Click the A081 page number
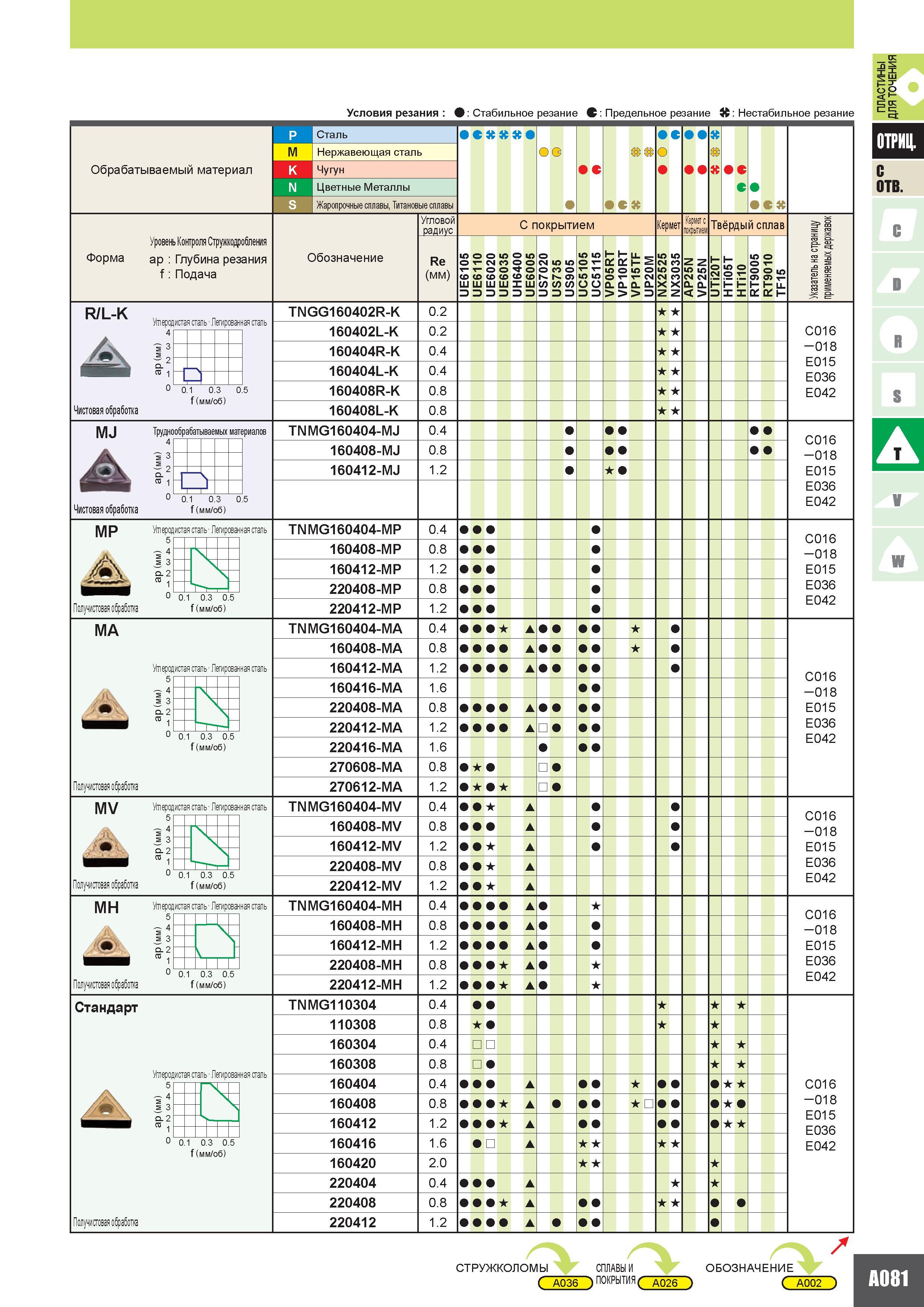Image resolution: width=924 pixels, height=1307 pixels. pos(889,1279)
